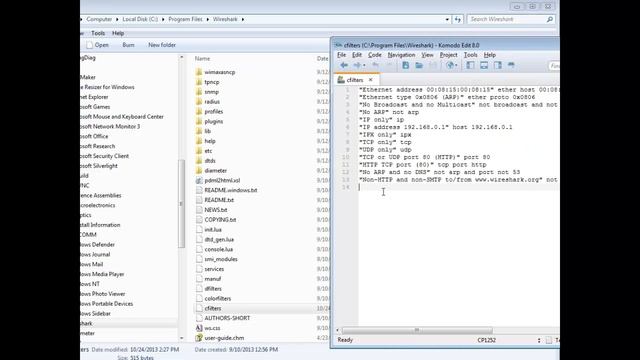Image resolution: width=640 pixels, height=360 pixels.
Task: Click the navigation pane entry ending in Media Player
Action: coord(102,274)
